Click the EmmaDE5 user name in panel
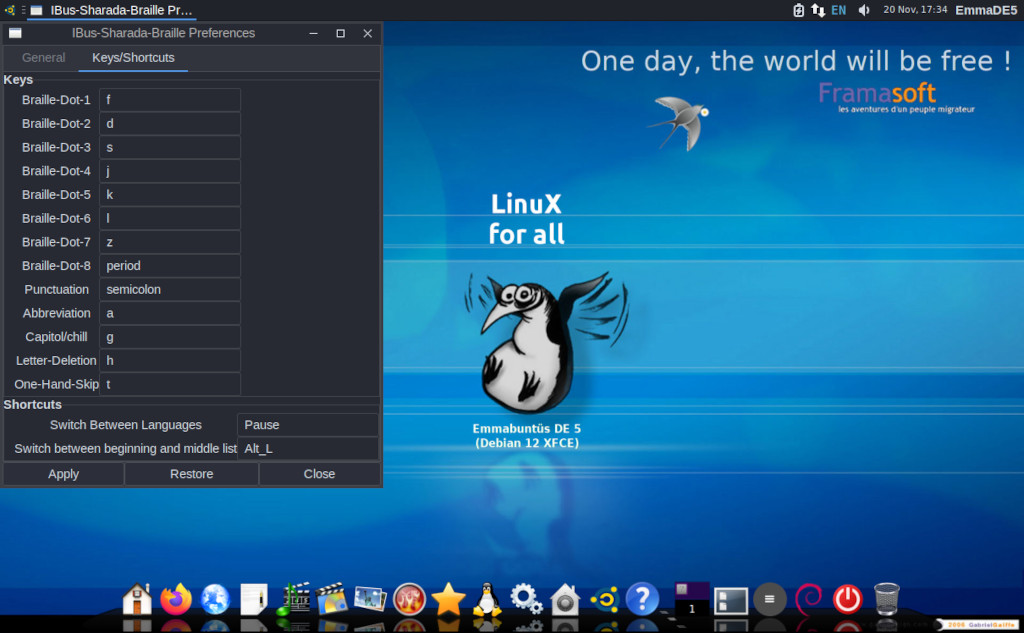The width and height of the screenshot is (1024, 633). point(986,10)
